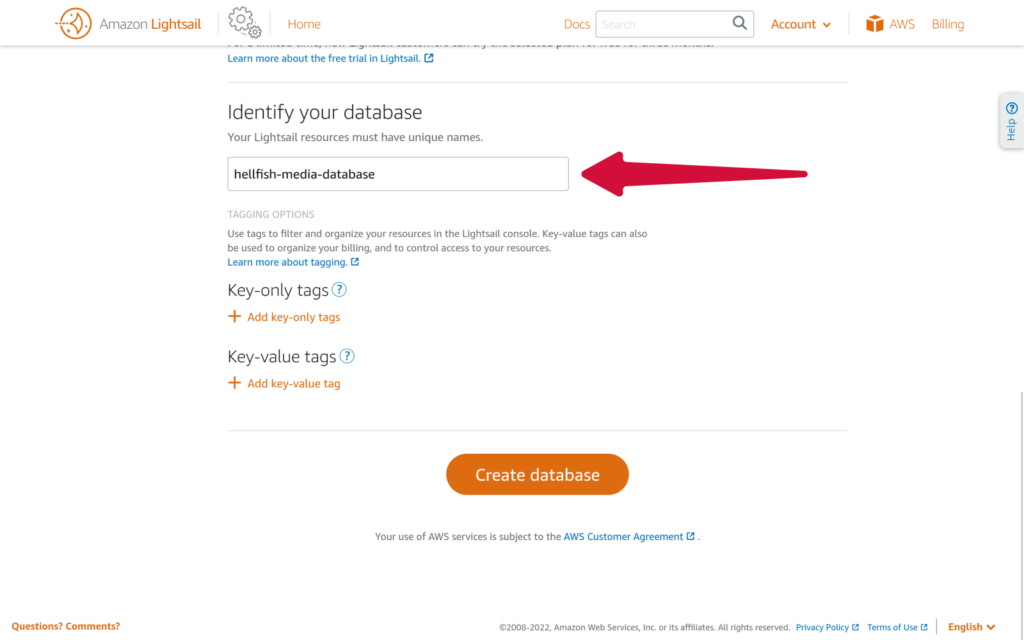This screenshot has width=1024, height=640.
Task: Click the plus icon for key-value tag
Action: click(235, 383)
